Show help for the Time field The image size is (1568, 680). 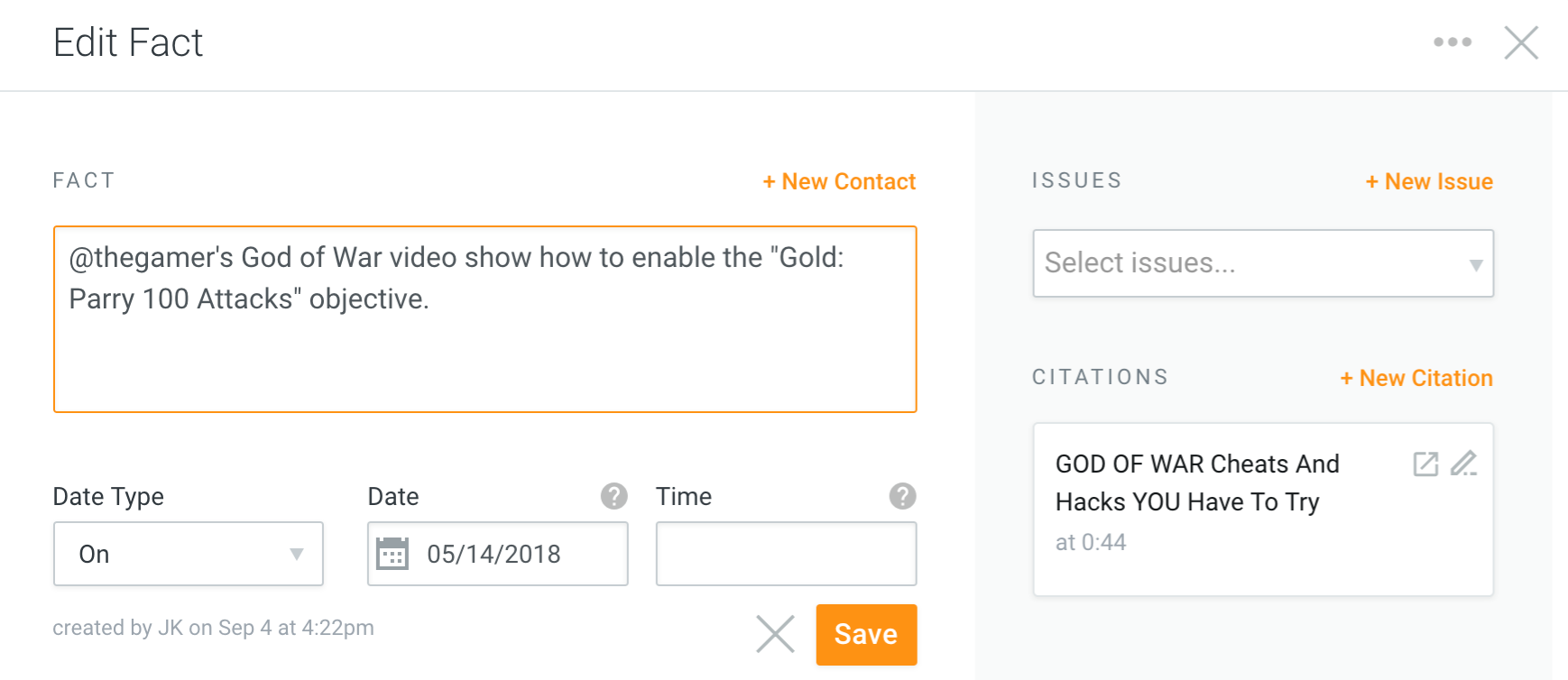[x=902, y=496]
